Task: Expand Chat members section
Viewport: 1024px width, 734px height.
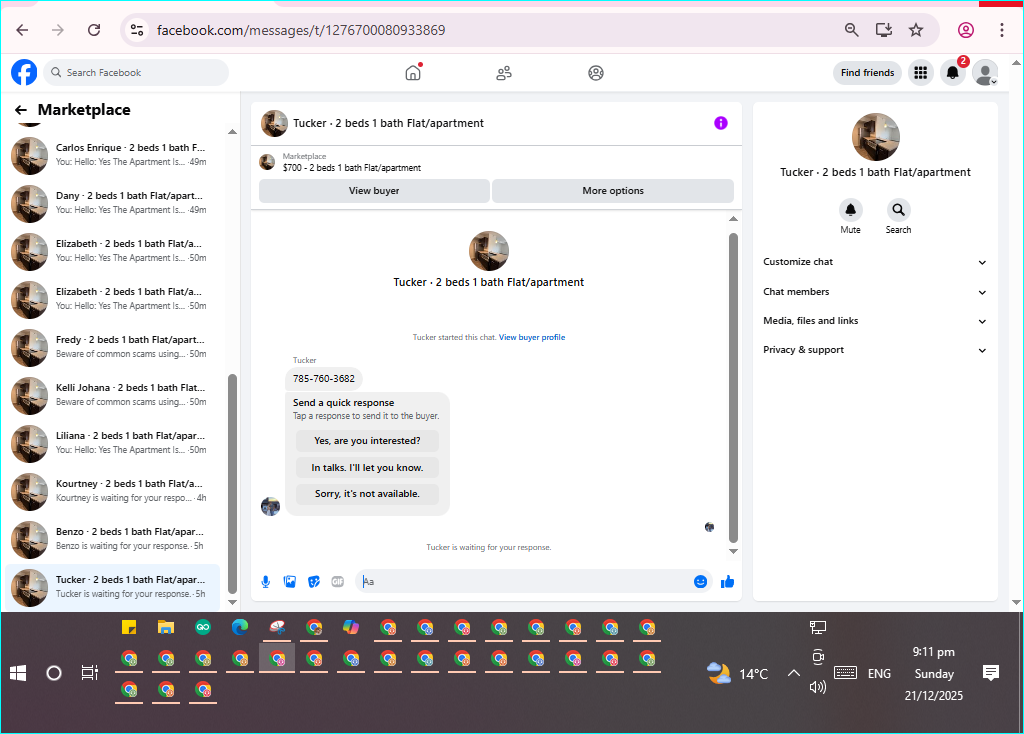Action: click(875, 292)
